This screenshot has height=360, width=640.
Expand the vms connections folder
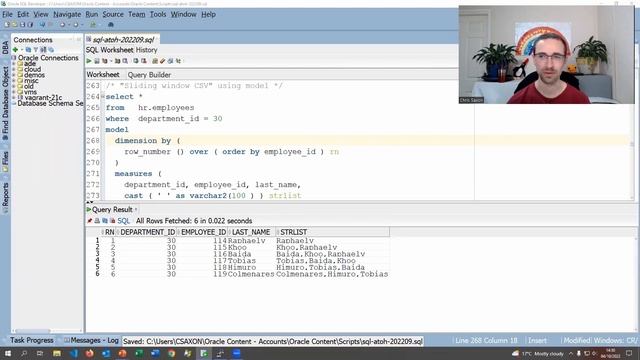[14, 92]
